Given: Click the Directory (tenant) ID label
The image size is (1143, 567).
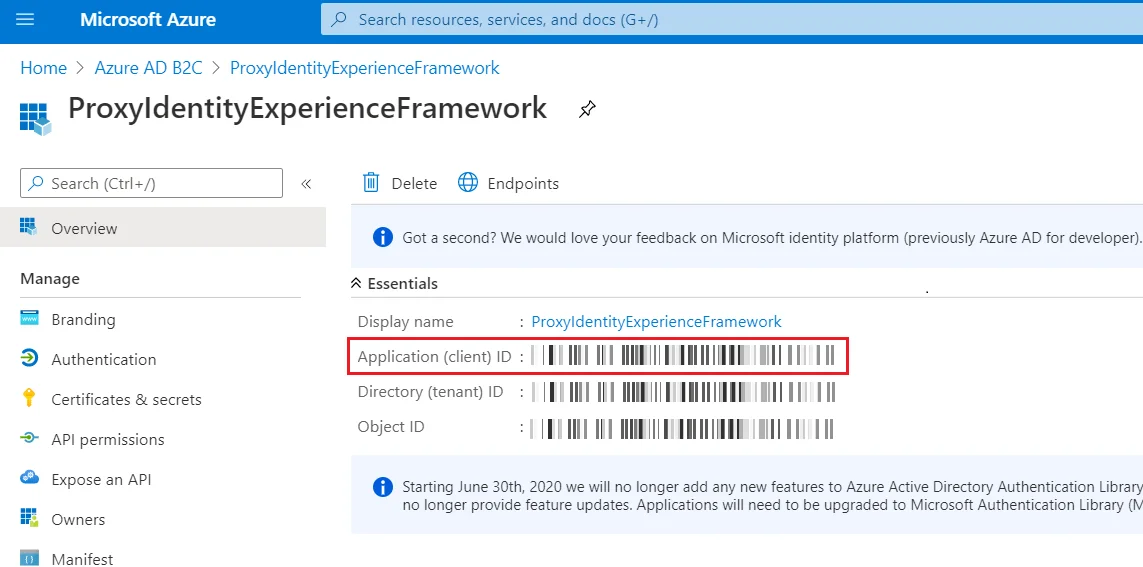Looking at the screenshot, I should click(x=430, y=392).
